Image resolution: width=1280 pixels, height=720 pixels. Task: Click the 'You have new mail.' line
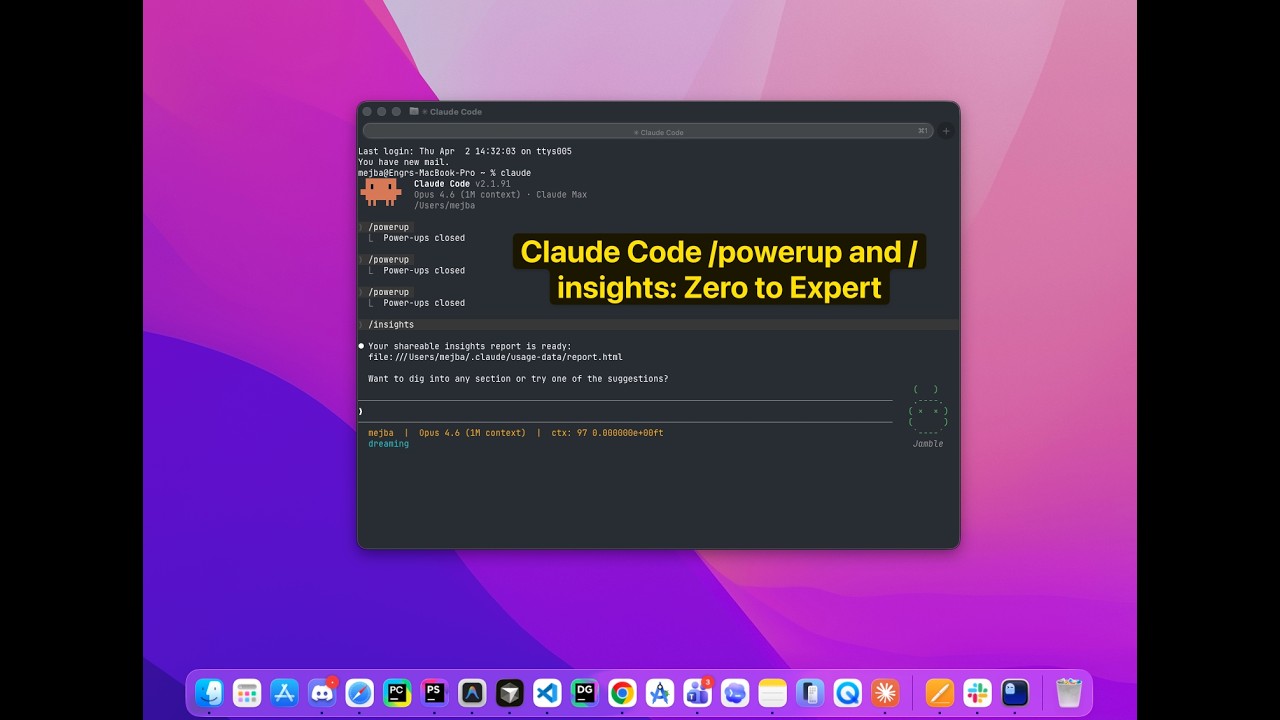(404, 162)
